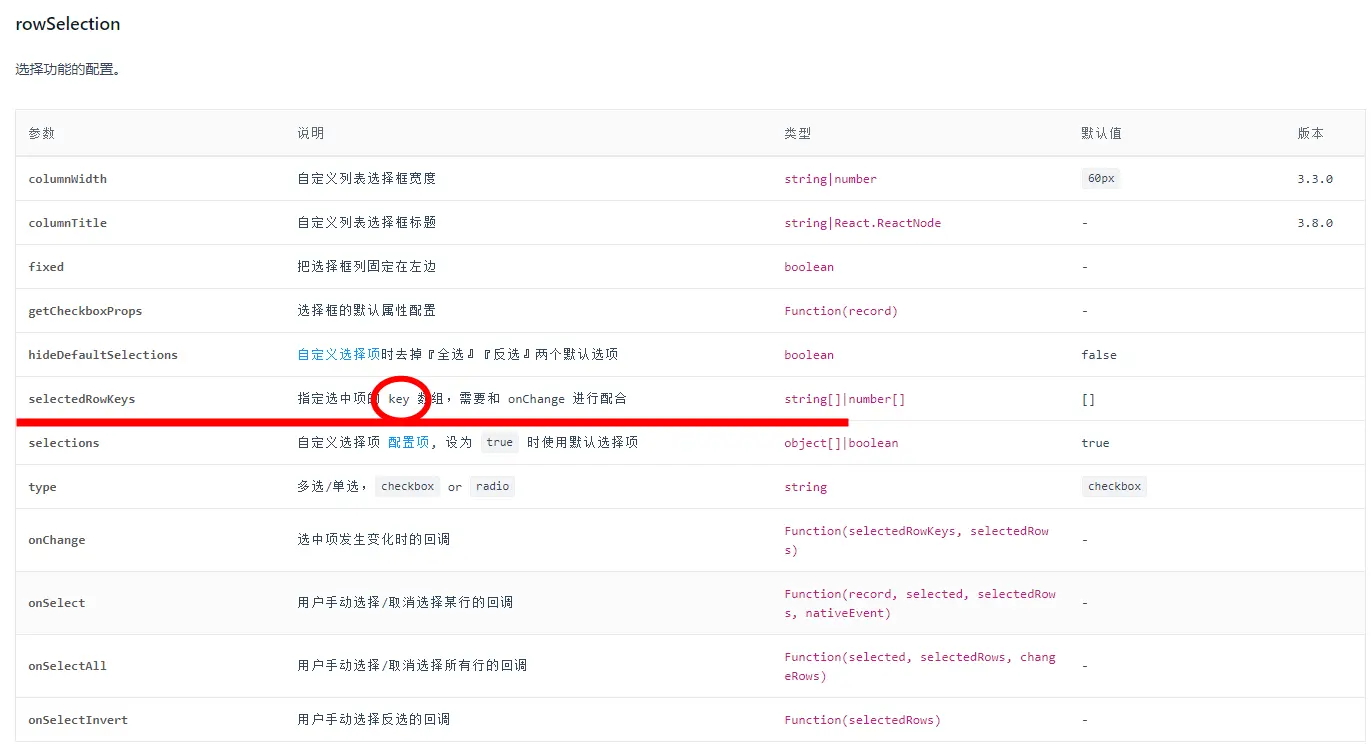This screenshot has height=755, width=1371.
Task: Click the string[]|number[] type value
Action: [x=845, y=399]
